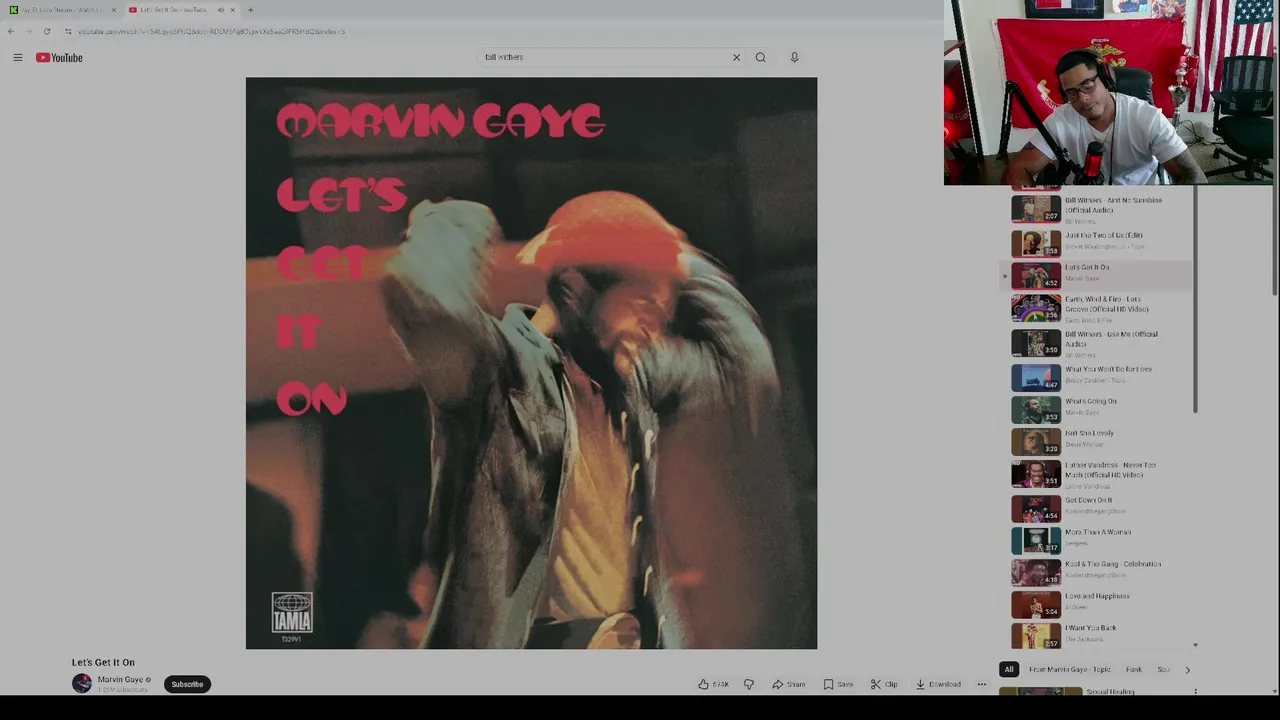Open a new browser tab
The width and height of the screenshot is (1280, 720).
point(250,10)
